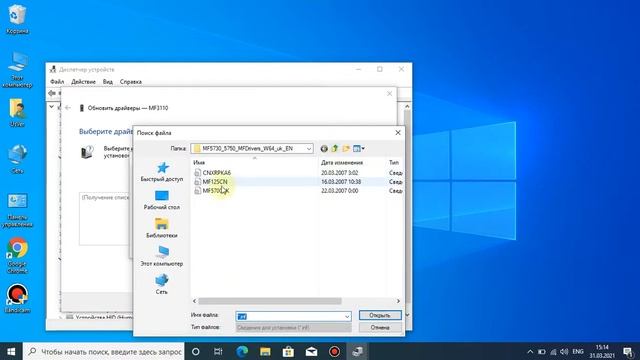The width and height of the screenshot is (640, 360).
Task: Open Файл menu in Device Manager
Action: click(x=57, y=82)
